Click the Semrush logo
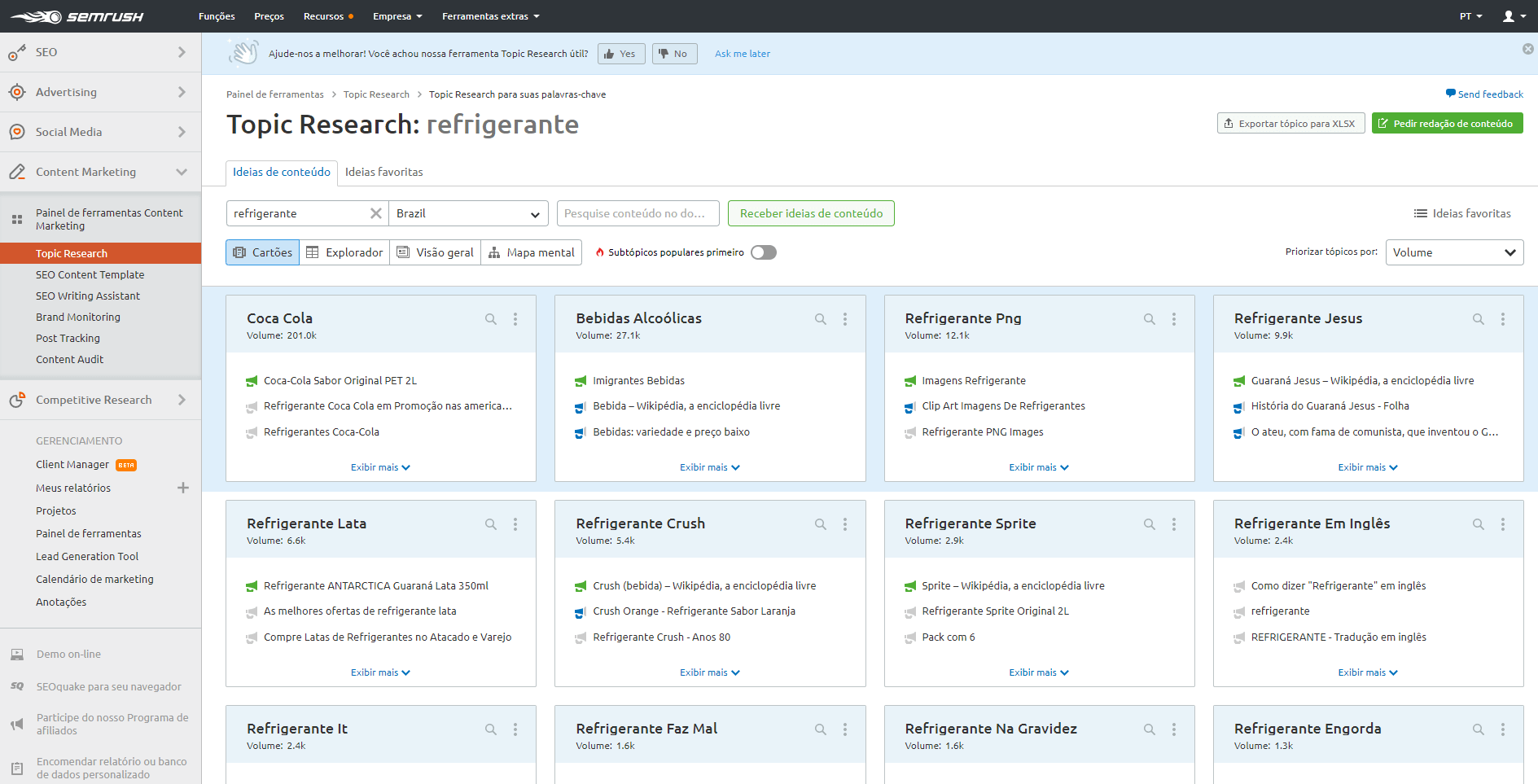The image size is (1538, 784). [x=77, y=16]
